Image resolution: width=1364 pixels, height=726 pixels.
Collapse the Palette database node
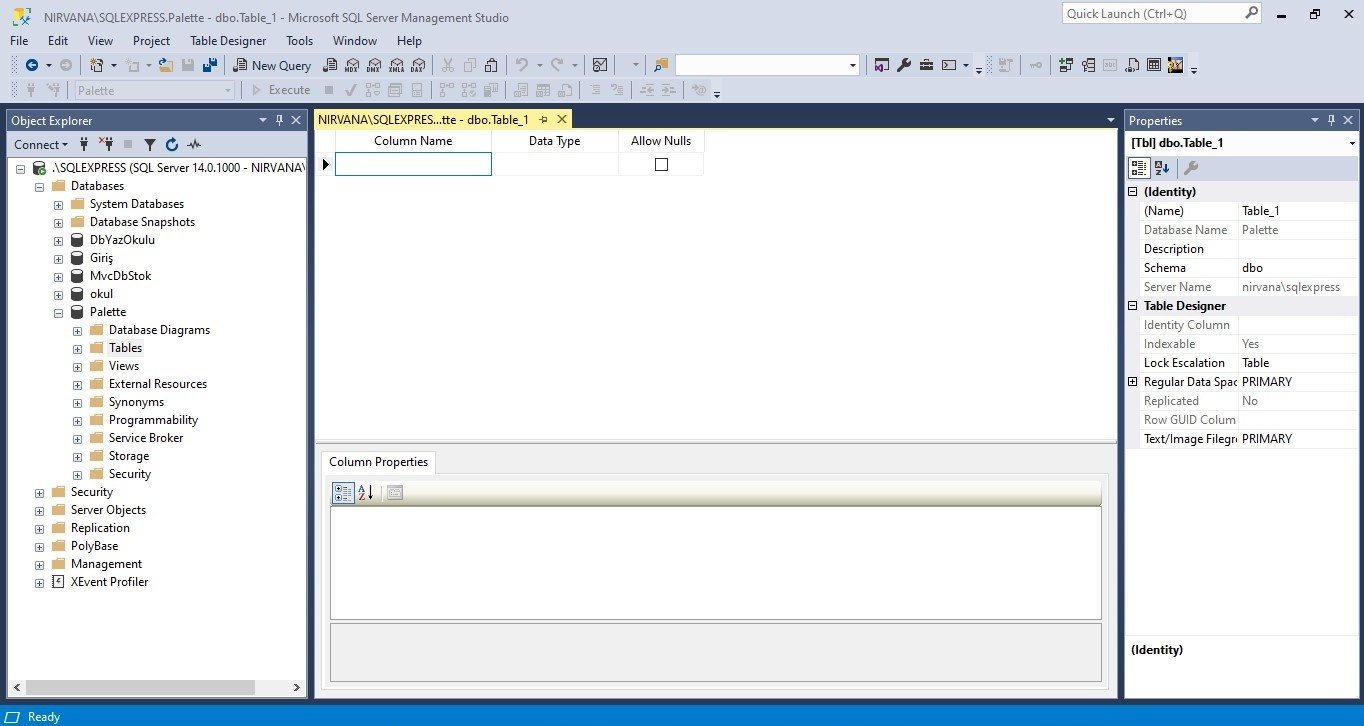point(58,312)
